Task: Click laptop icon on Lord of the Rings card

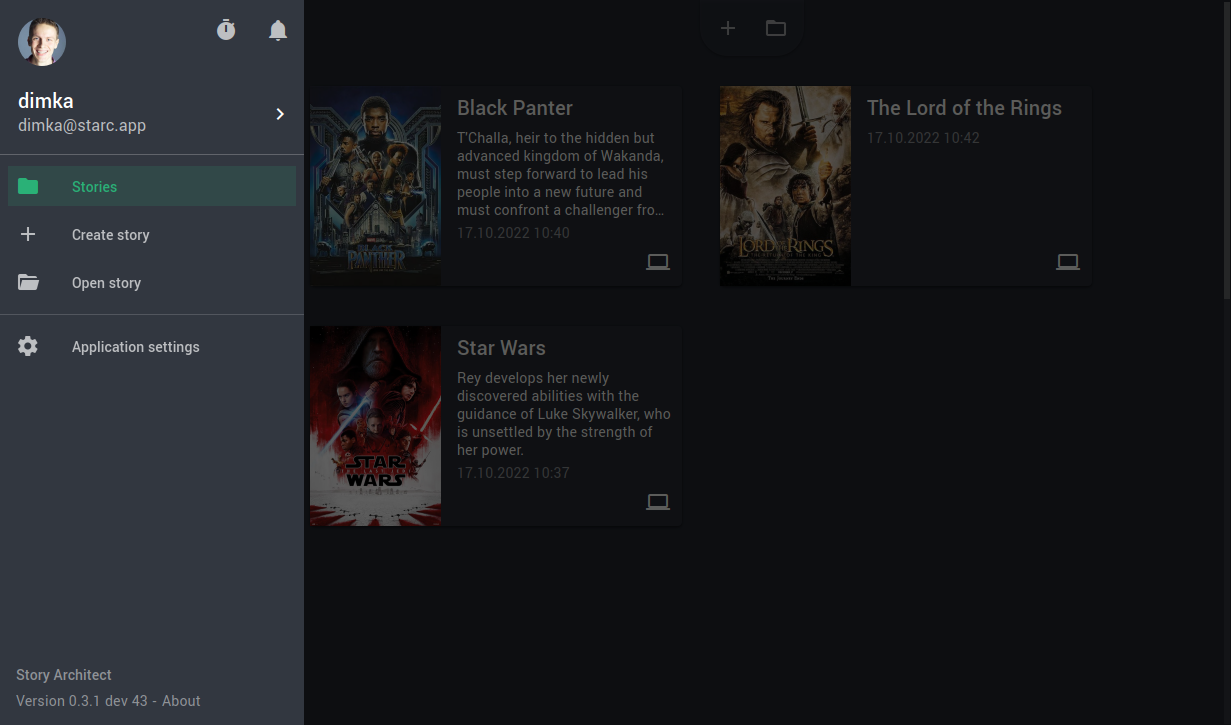Action: tap(1068, 262)
